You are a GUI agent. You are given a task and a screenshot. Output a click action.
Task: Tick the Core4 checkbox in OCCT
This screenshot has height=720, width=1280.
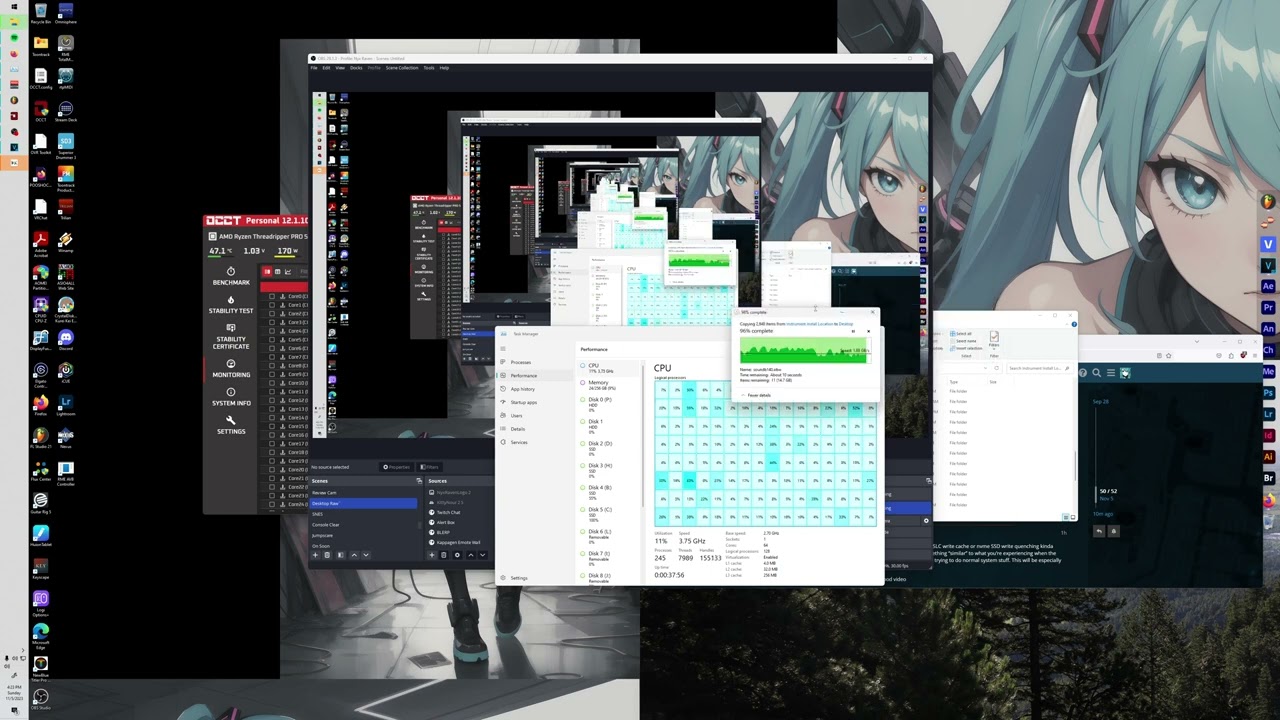(x=272, y=331)
